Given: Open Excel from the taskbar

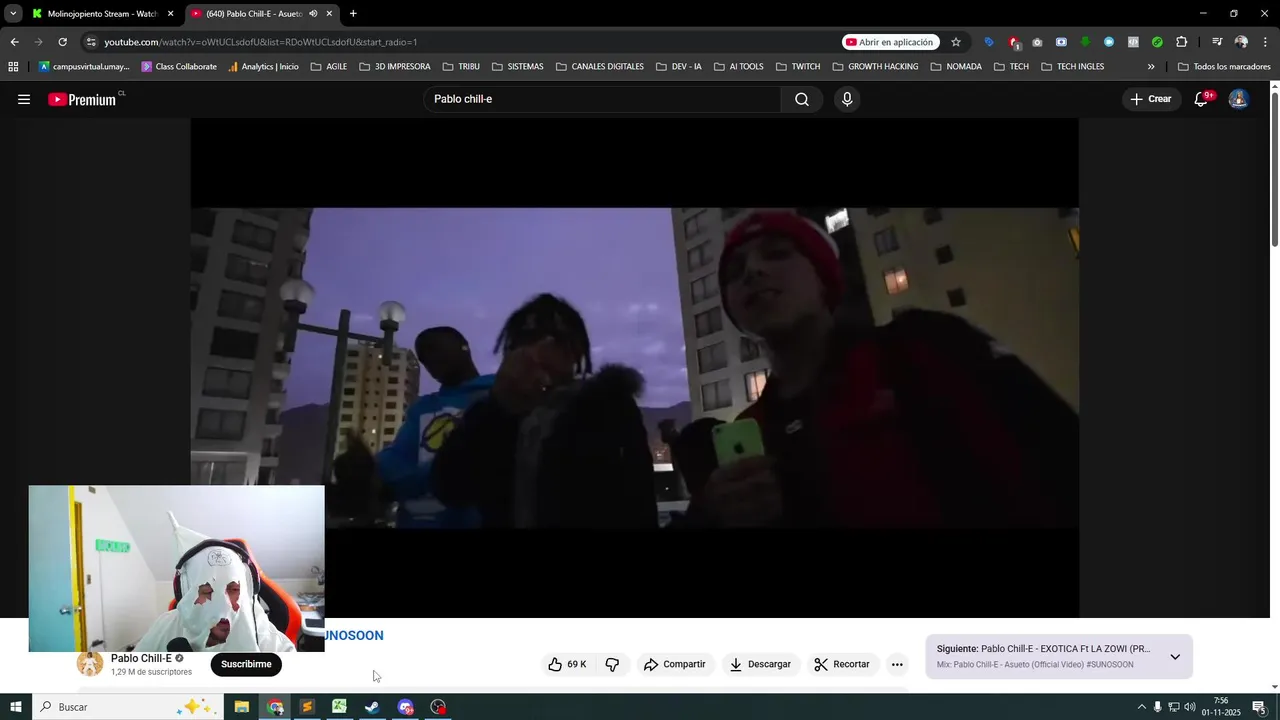Looking at the screenshot, I should [x=339, y=707].
